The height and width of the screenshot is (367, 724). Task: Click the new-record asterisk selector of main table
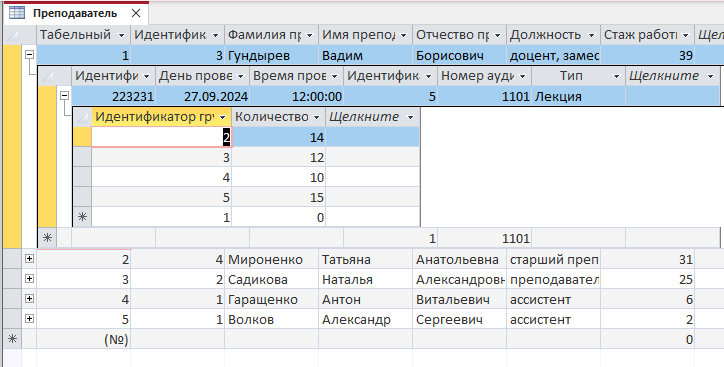[12, 339]
